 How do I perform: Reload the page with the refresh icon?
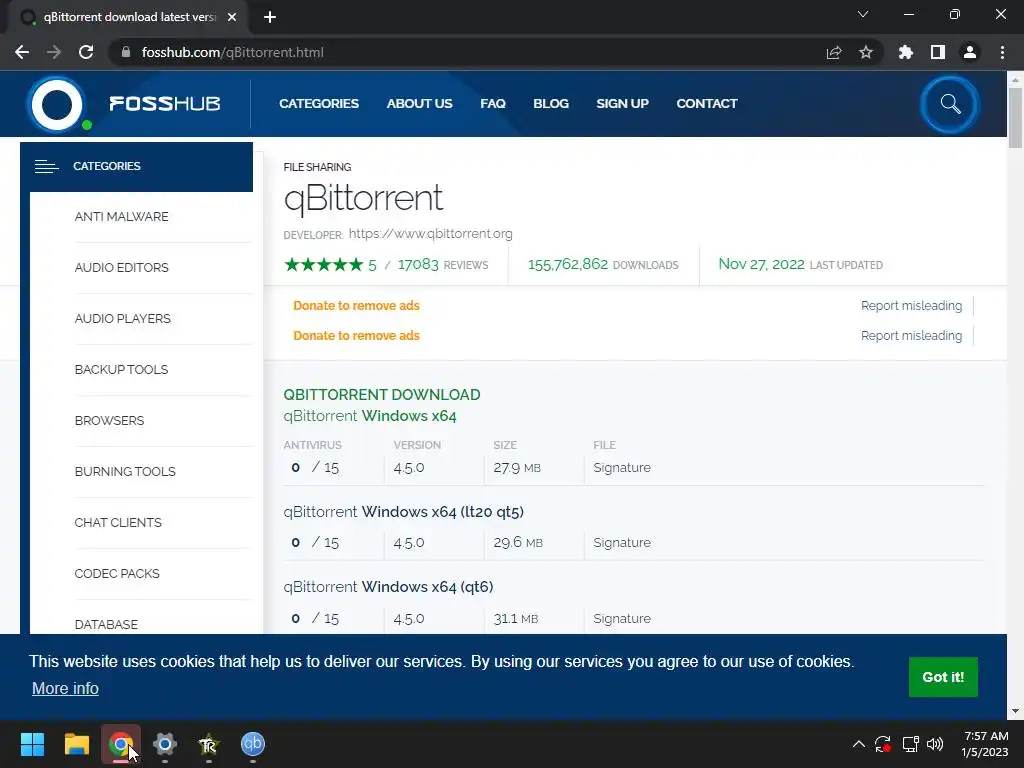(86, 52)
